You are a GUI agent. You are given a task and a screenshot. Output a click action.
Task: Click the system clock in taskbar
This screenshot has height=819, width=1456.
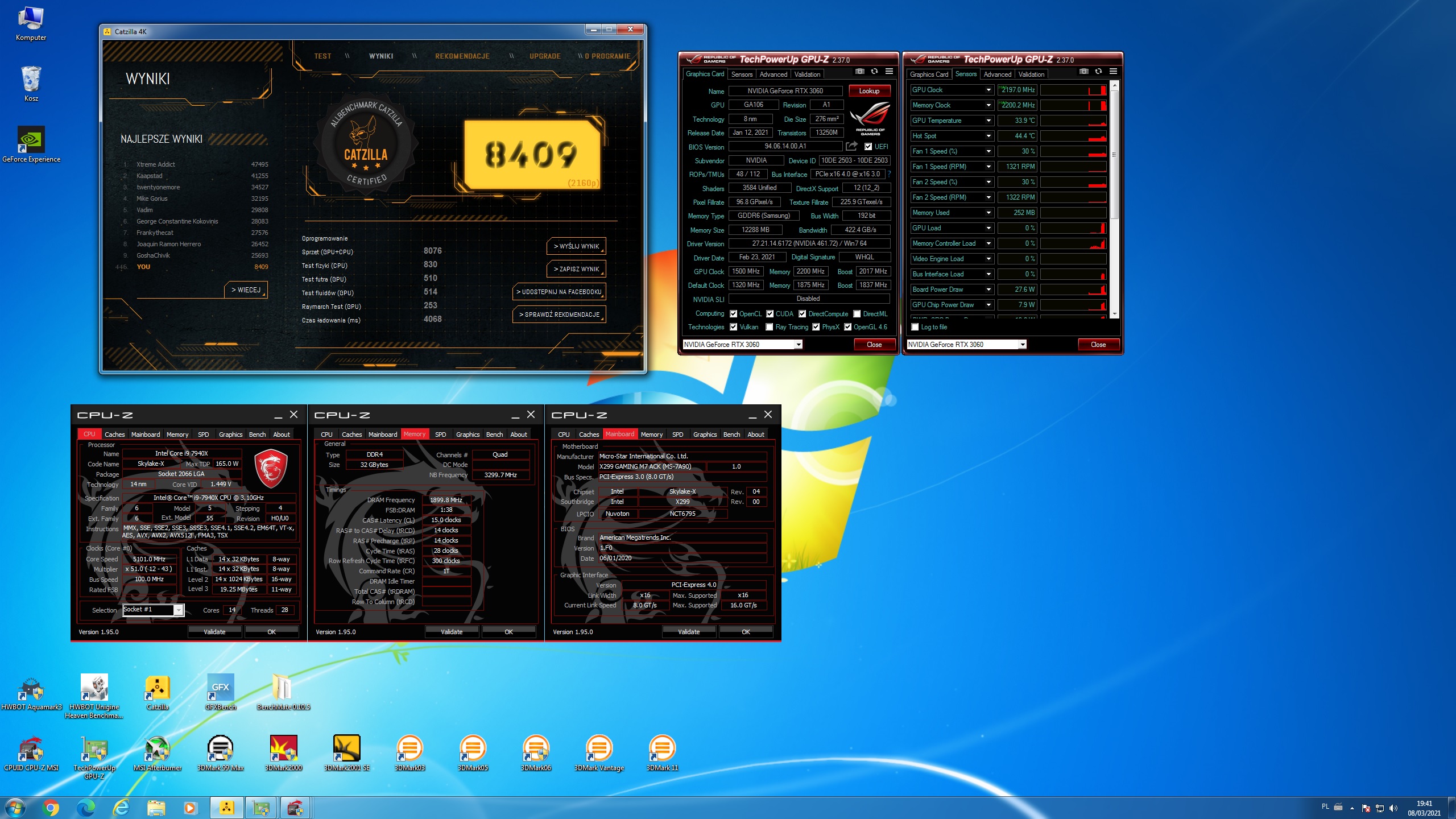point(1424,808)
